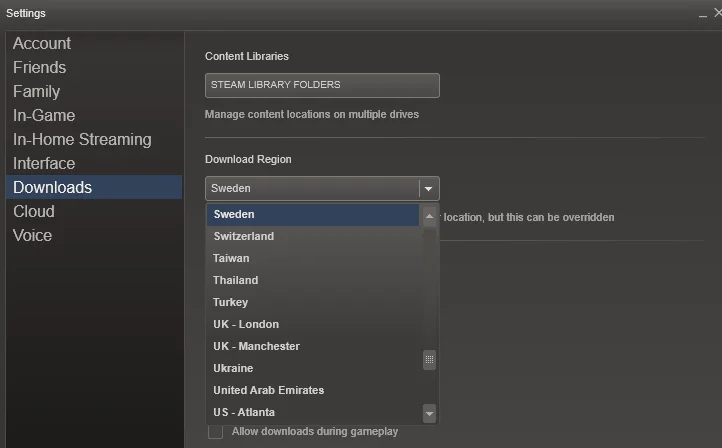Choose US - Atlanta download region
Screen dimensions: 722x448
[x=313, y=413]
